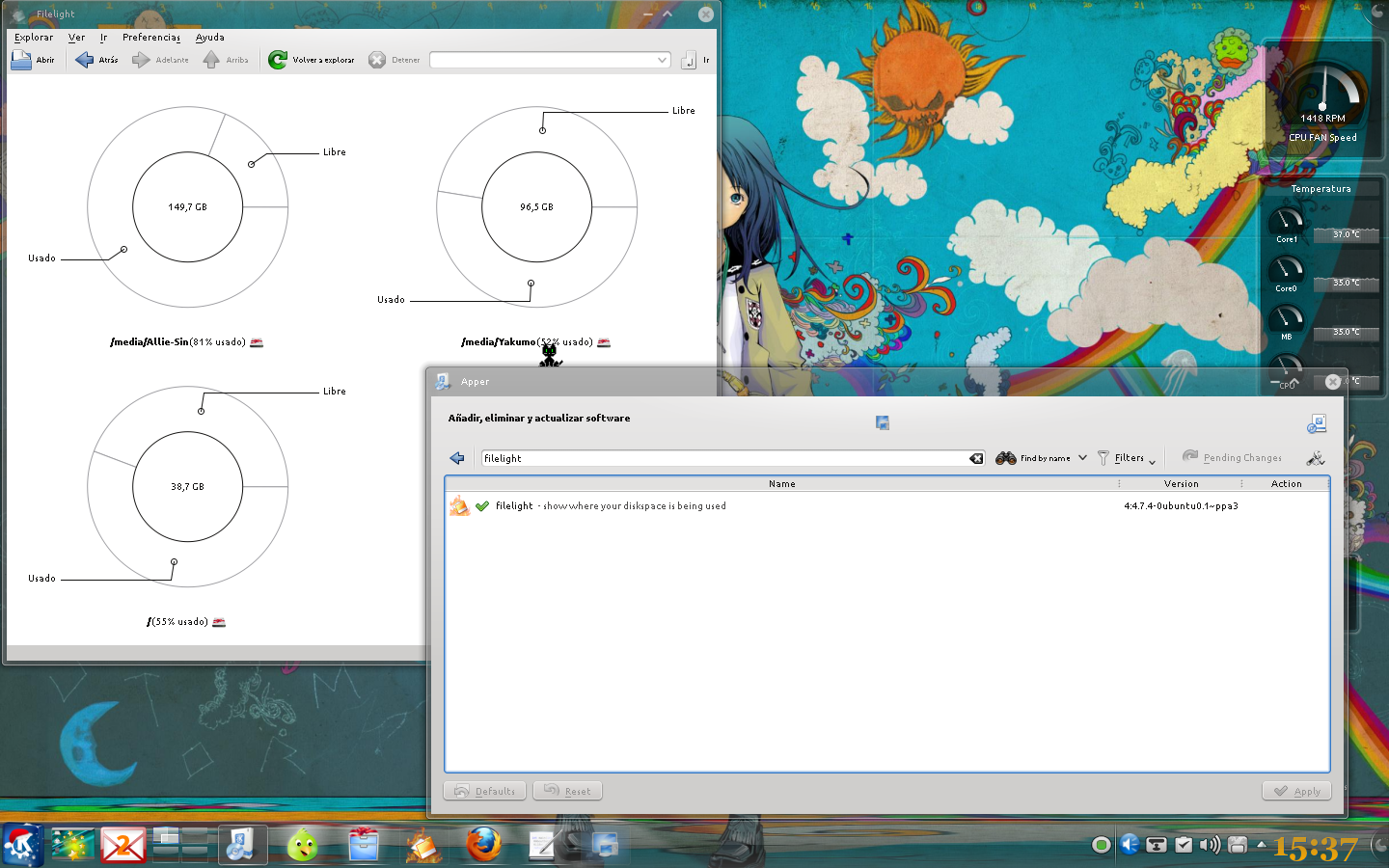Click the Arriba icon to go up
1389x868 pixels.
point(211,59)
